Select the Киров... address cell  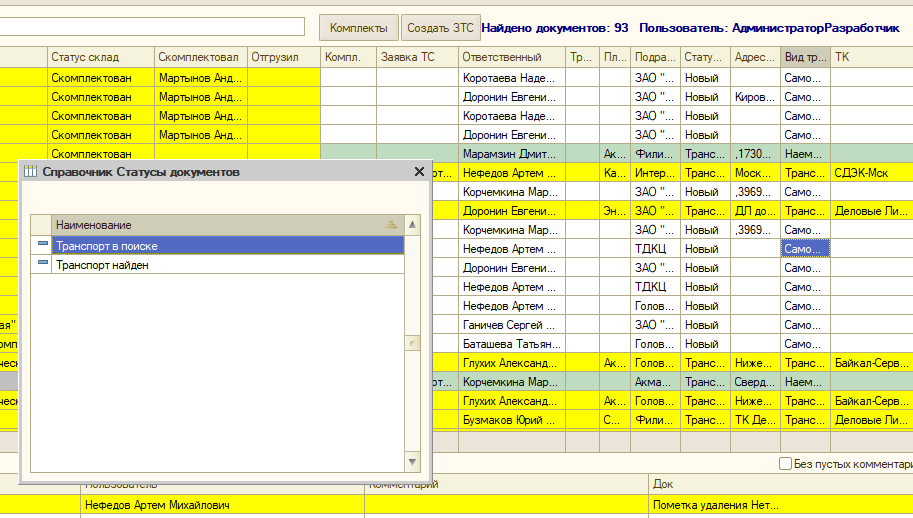pyautogui.click(x=755, y=97)
